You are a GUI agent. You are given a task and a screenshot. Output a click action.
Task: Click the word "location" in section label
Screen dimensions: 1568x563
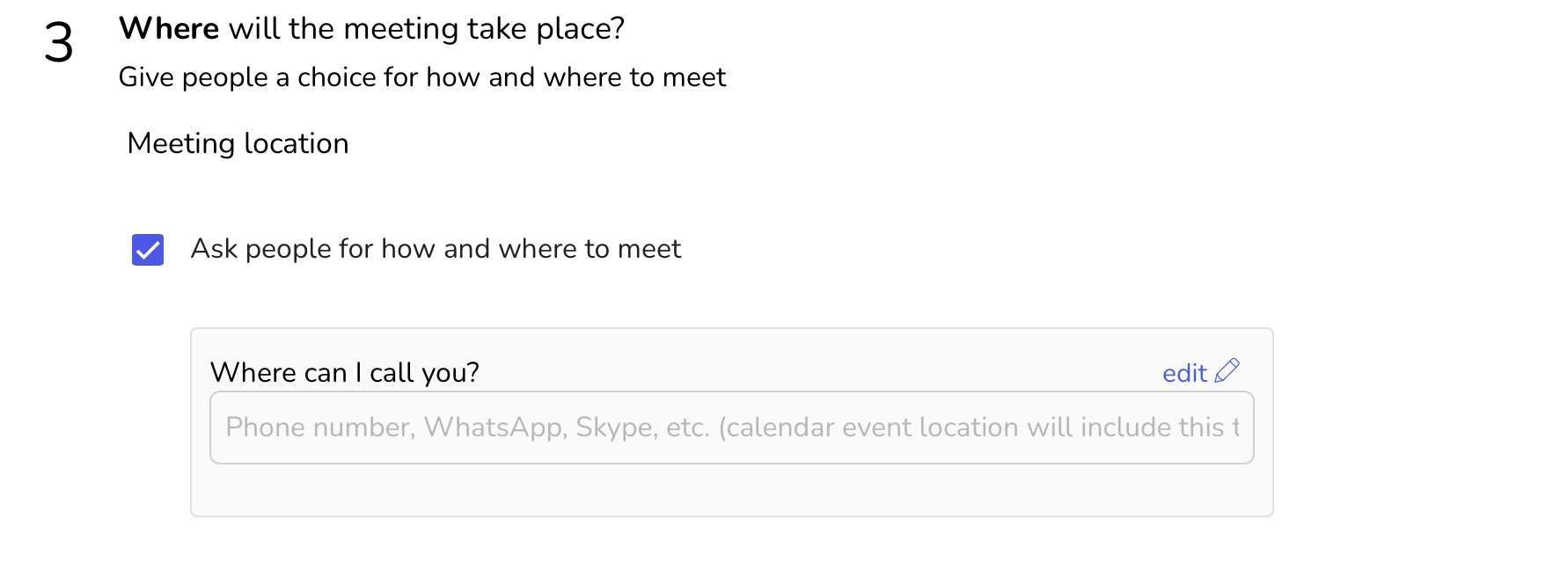click(296, 143)
